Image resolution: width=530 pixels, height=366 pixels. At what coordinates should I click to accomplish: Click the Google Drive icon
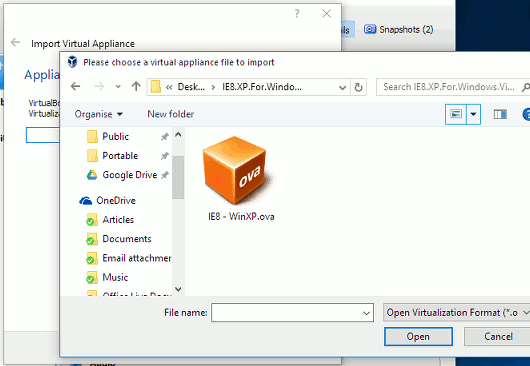(x=92, y=175)
